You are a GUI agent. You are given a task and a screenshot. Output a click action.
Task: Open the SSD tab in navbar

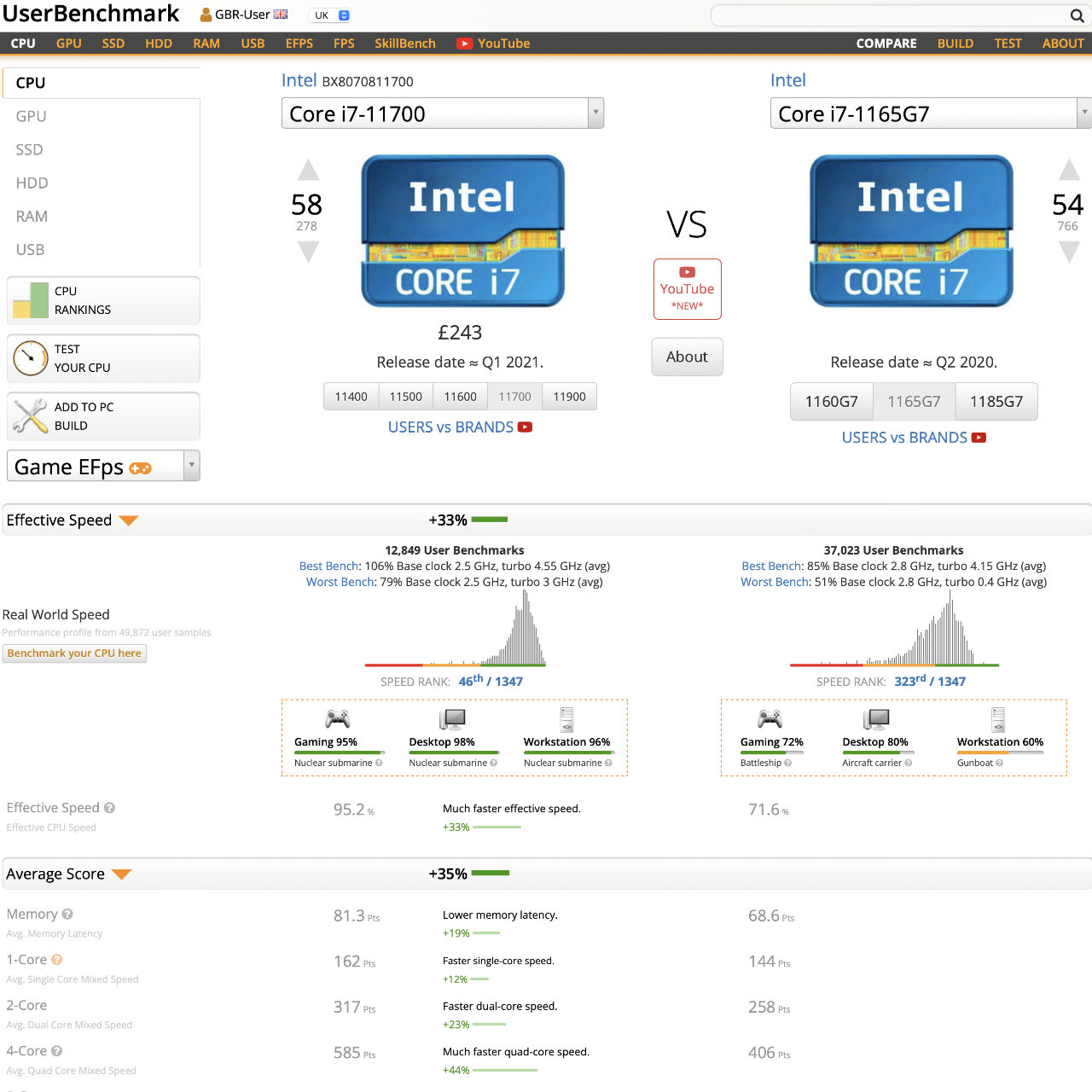113,44
